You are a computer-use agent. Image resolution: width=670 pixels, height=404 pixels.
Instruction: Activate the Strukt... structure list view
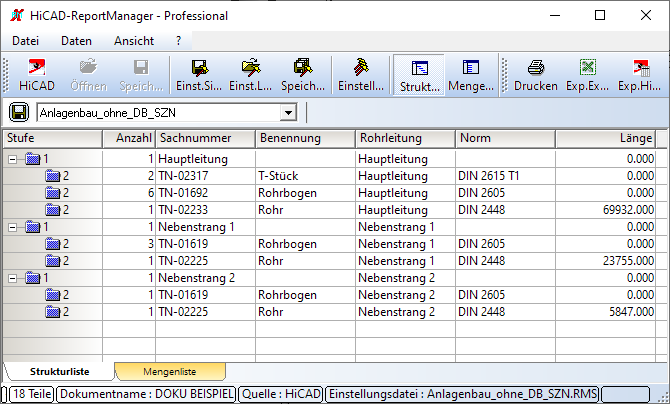tap(419, 75)
